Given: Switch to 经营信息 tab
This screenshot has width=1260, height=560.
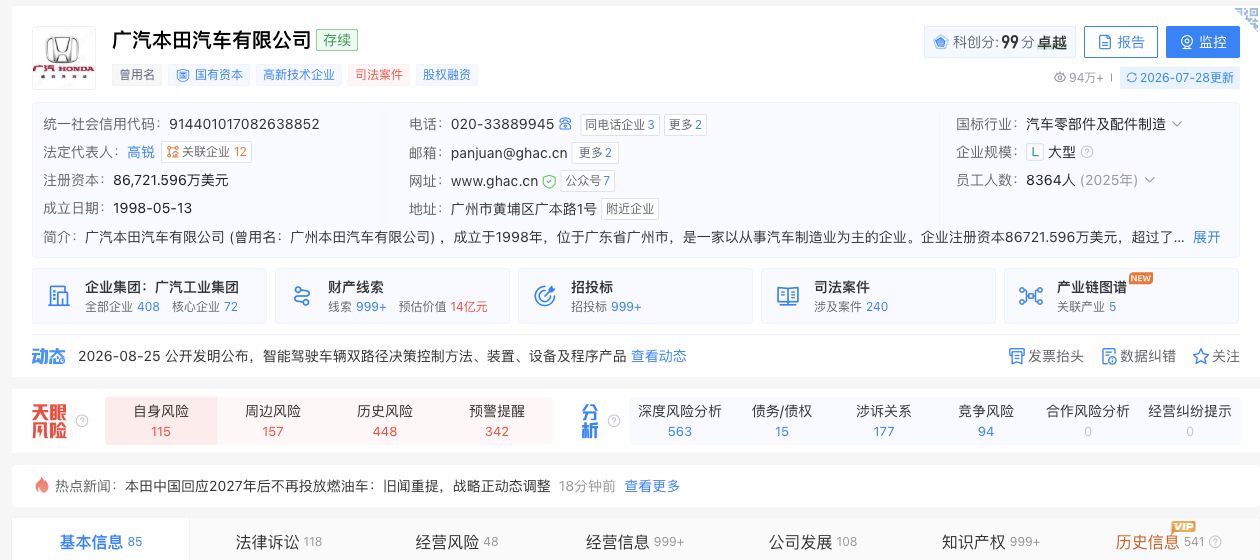Looking at the screenshot, I should [635, 542].
